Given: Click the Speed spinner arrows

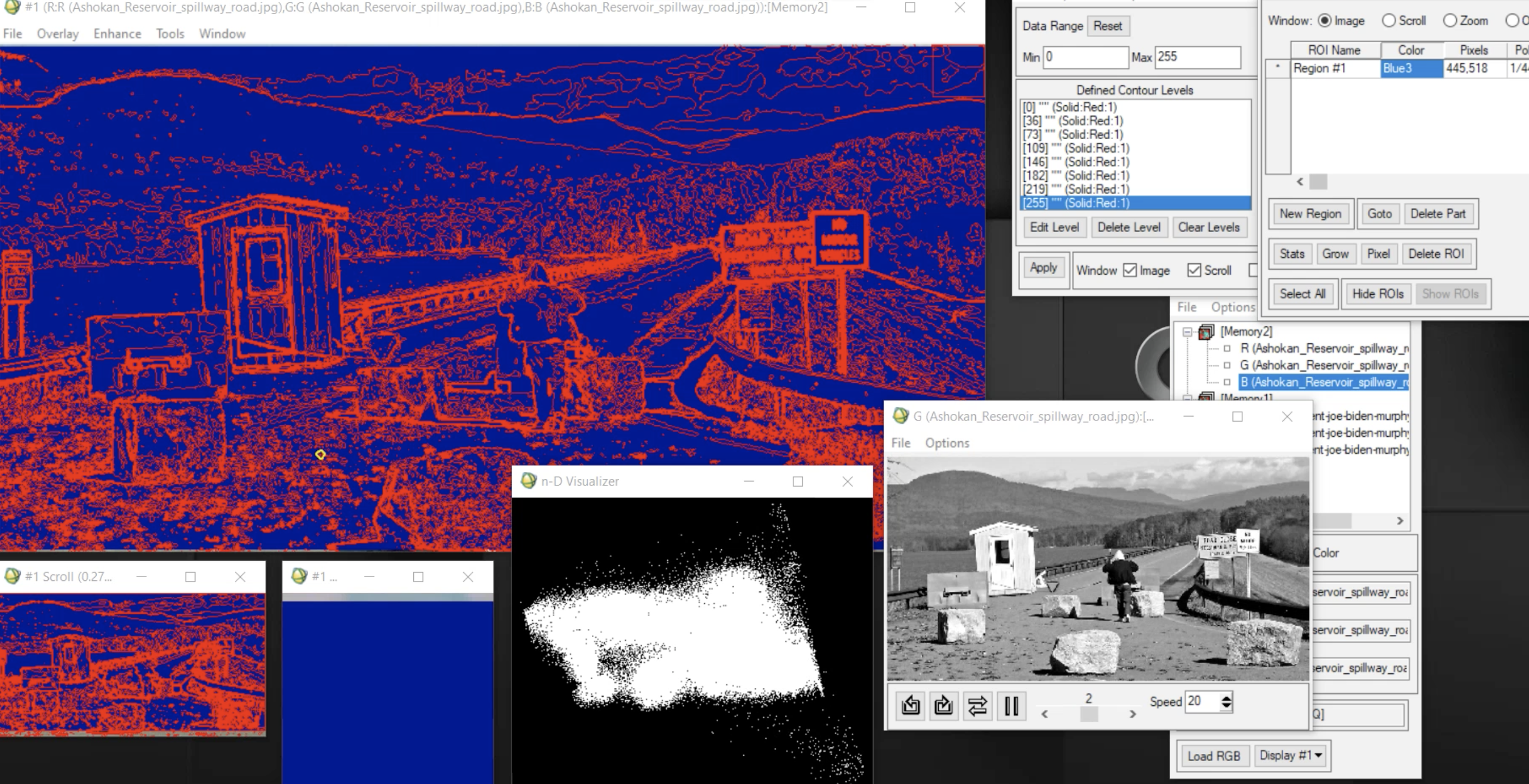Looking at the screenshot, I should tap(1226, 702).
